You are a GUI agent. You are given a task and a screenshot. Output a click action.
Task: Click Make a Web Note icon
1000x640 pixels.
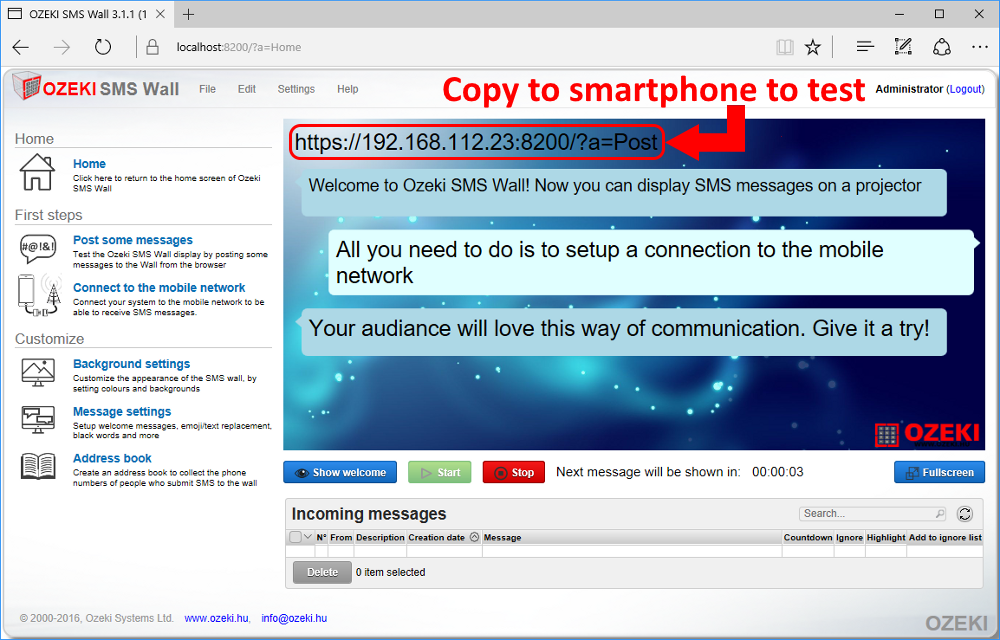click(903, 47)
